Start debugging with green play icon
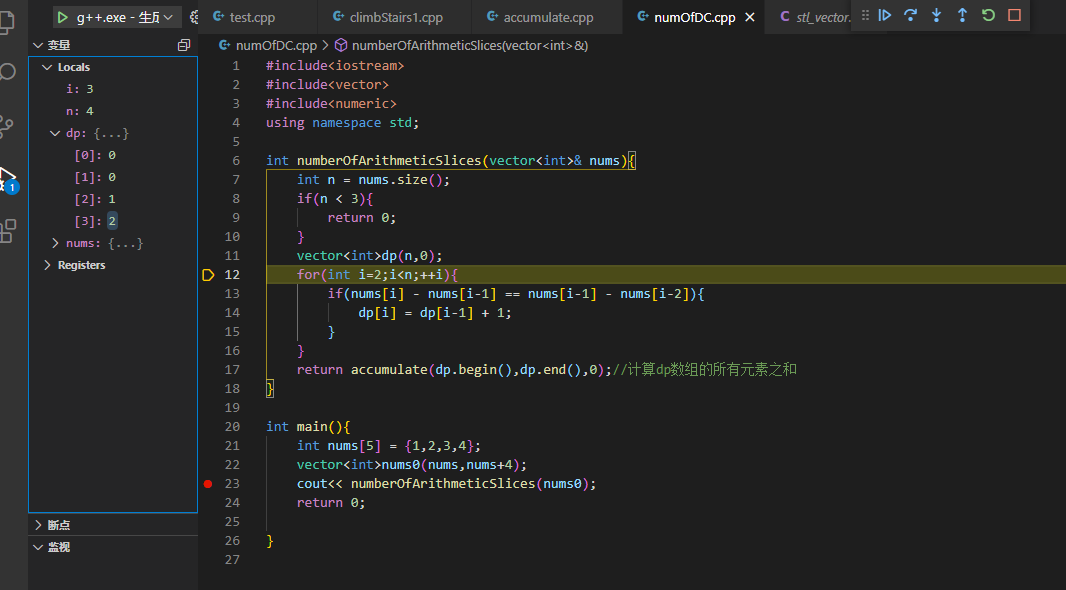 point(63,17)
